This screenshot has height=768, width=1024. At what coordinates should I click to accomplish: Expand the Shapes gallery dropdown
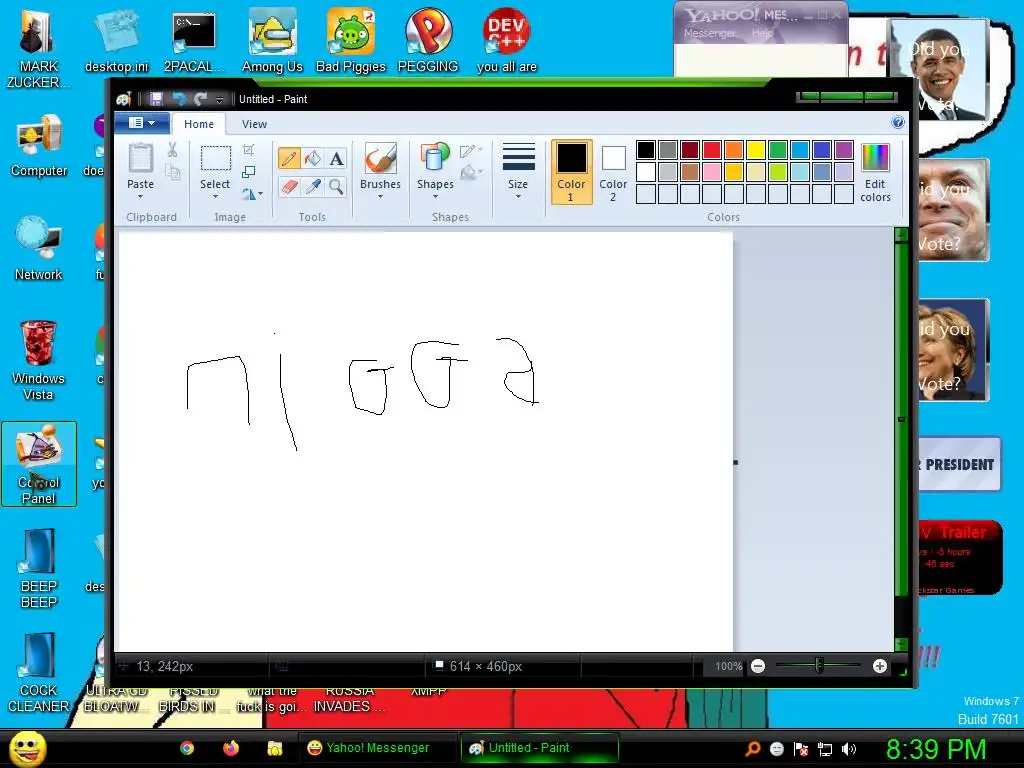(x=435, y=197)
